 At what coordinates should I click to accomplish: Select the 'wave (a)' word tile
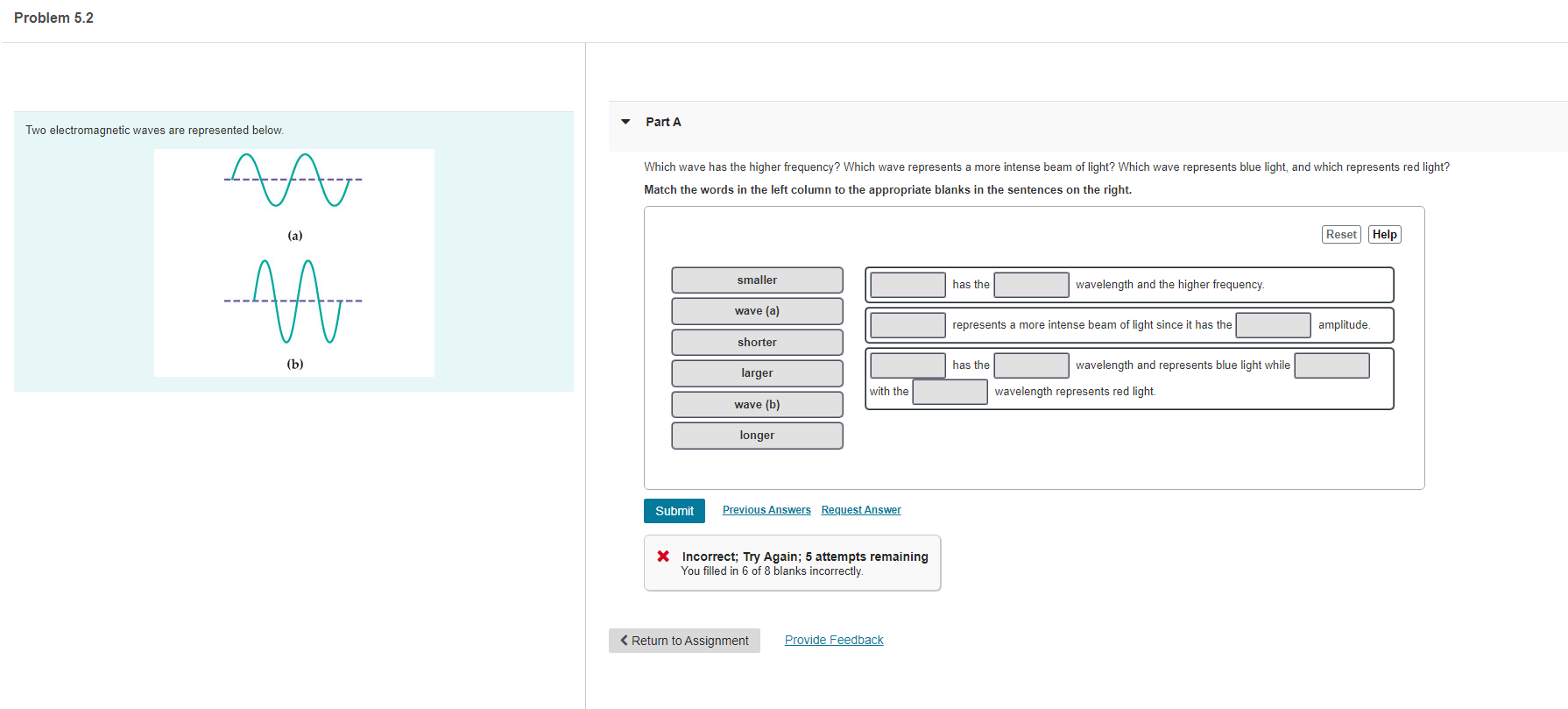(x=757, y=311)
